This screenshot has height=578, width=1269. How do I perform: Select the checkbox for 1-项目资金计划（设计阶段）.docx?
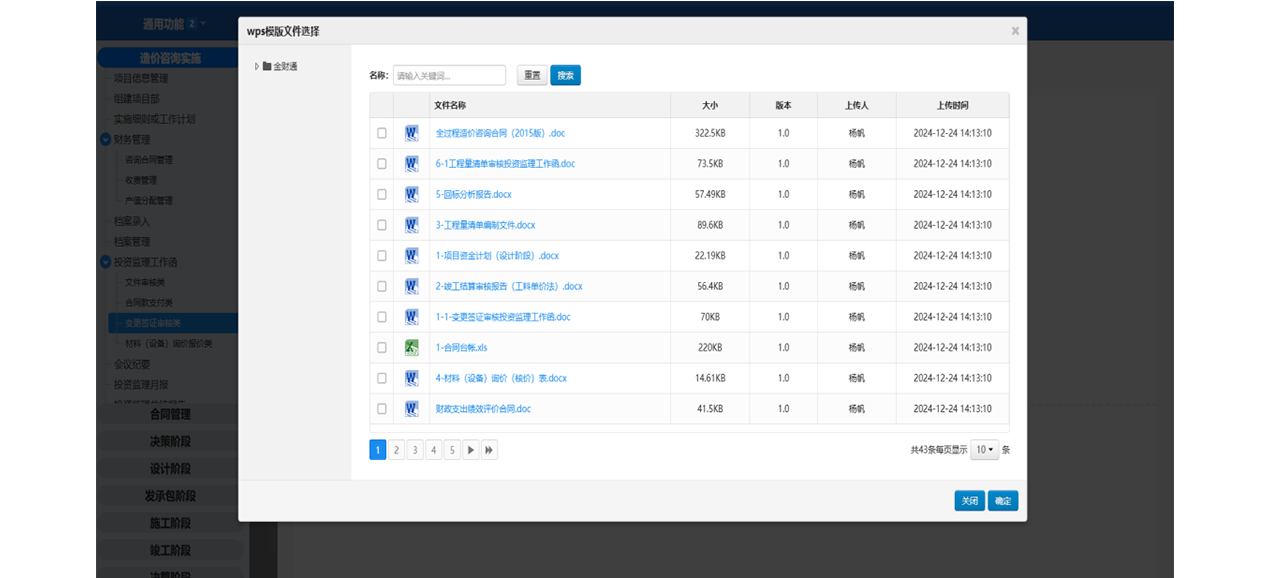click(x=382, y=256)
